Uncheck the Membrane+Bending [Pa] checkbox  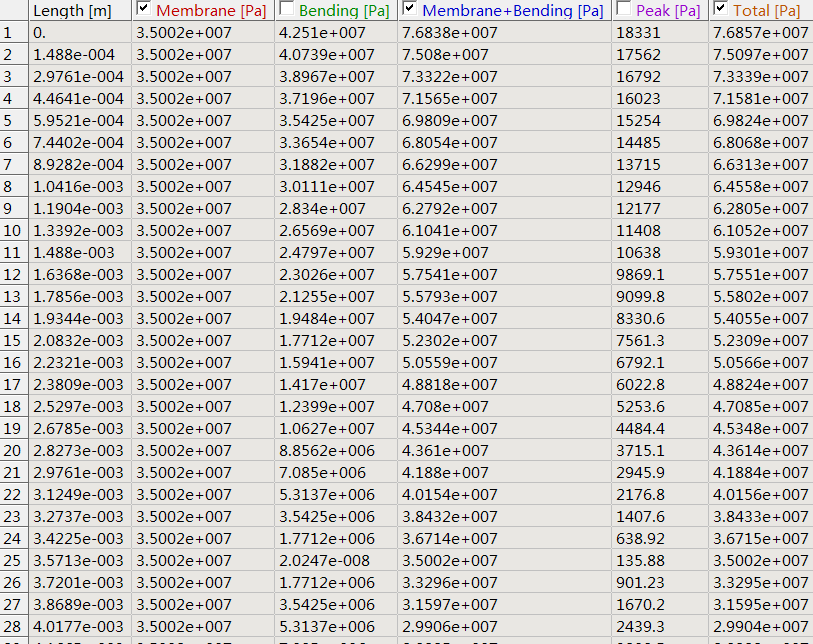[x=409, y=10]
